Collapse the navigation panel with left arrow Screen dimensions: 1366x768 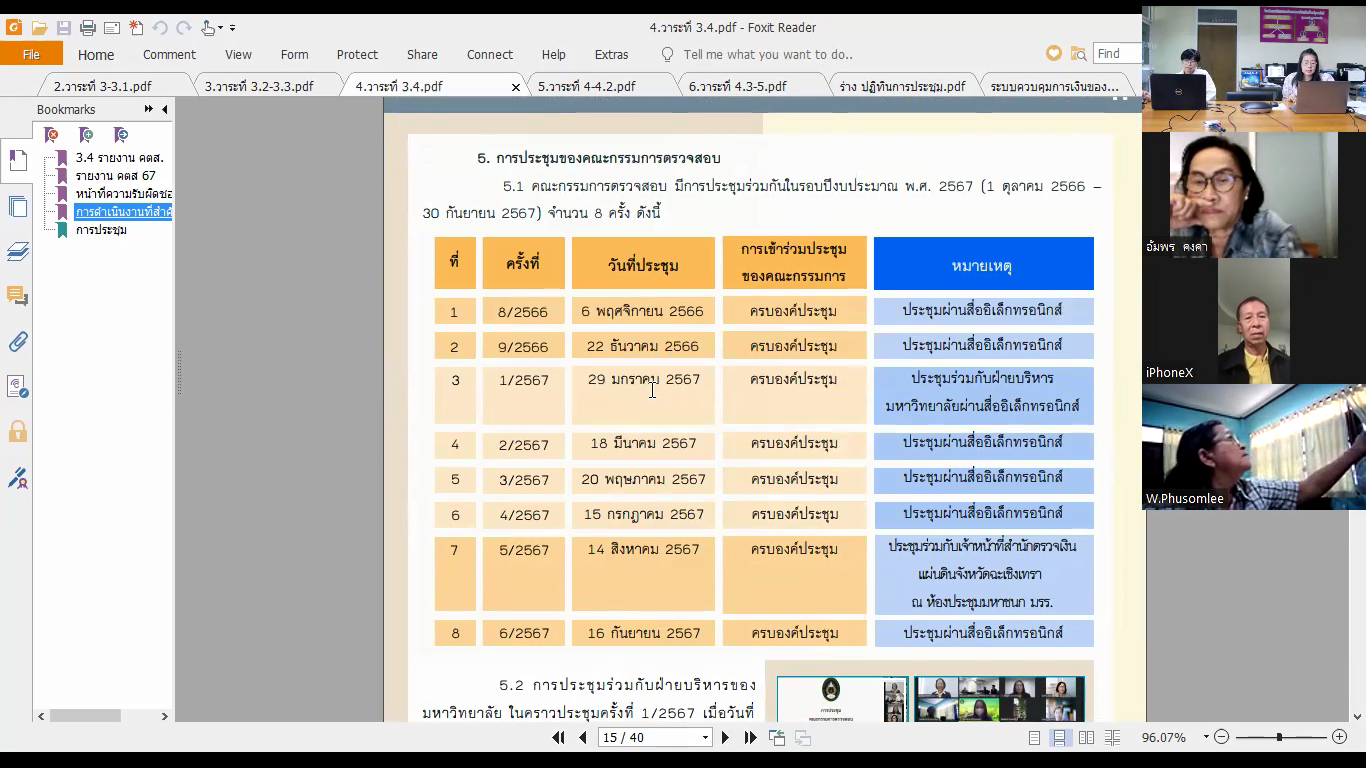[164, 109]
